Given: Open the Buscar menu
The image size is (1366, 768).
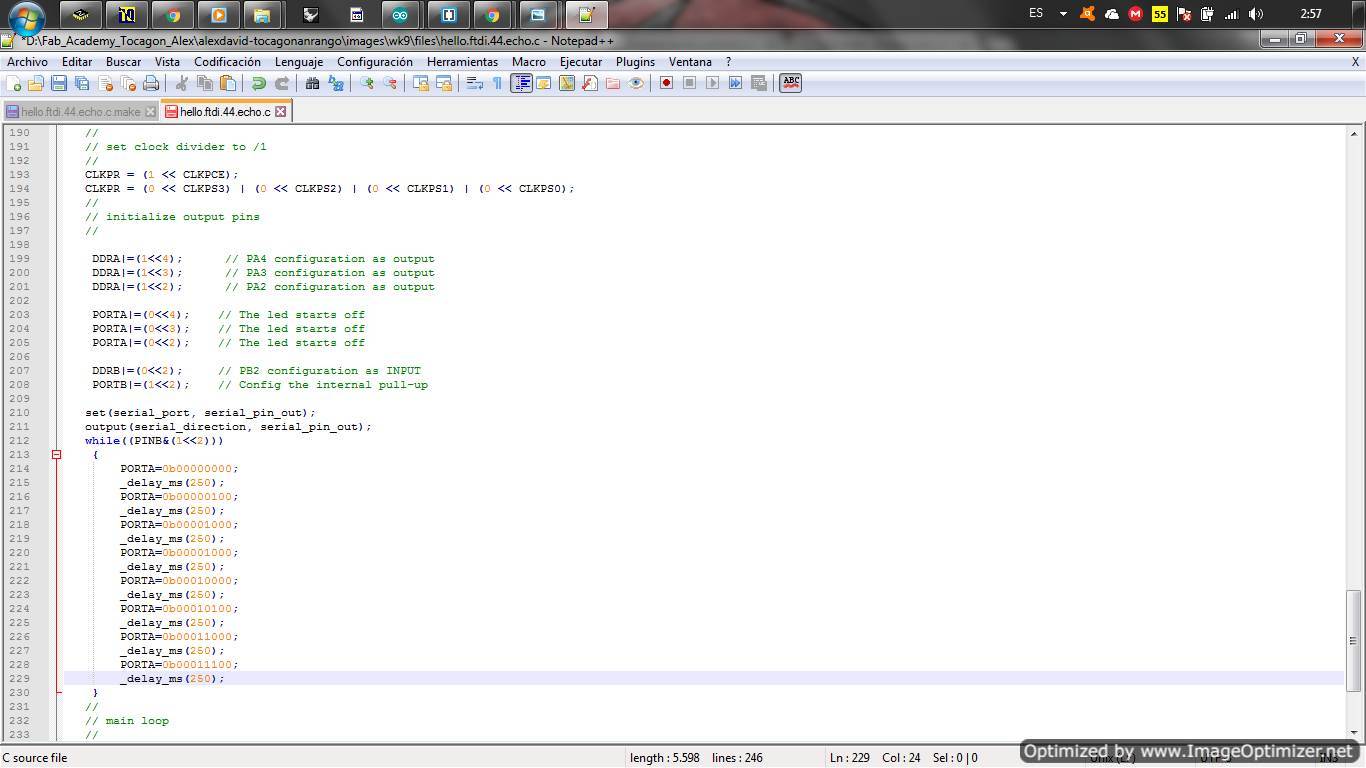Looking at the screenshot, I should tap(123, 62).
